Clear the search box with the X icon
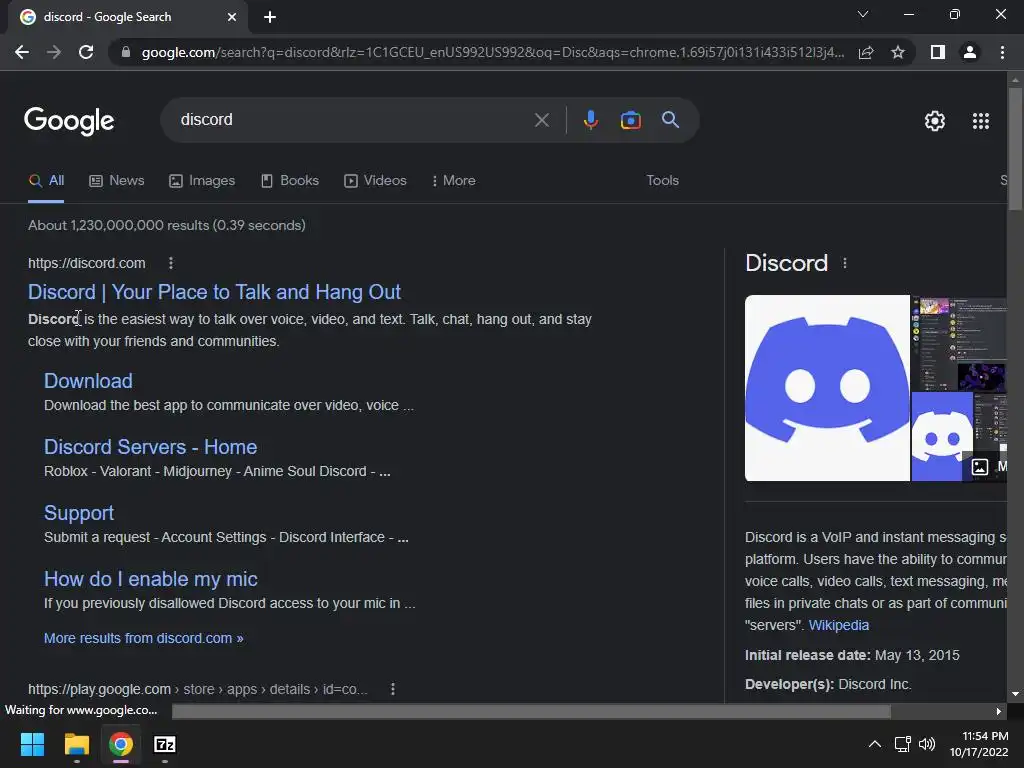The width and height of the screenshot is (1024, 768). tap(541, 120)
